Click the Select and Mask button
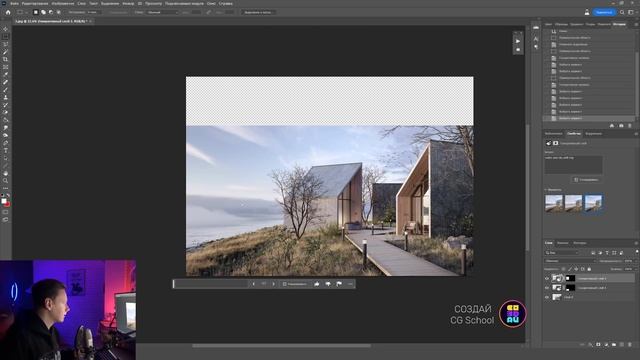 pos(257,12)
